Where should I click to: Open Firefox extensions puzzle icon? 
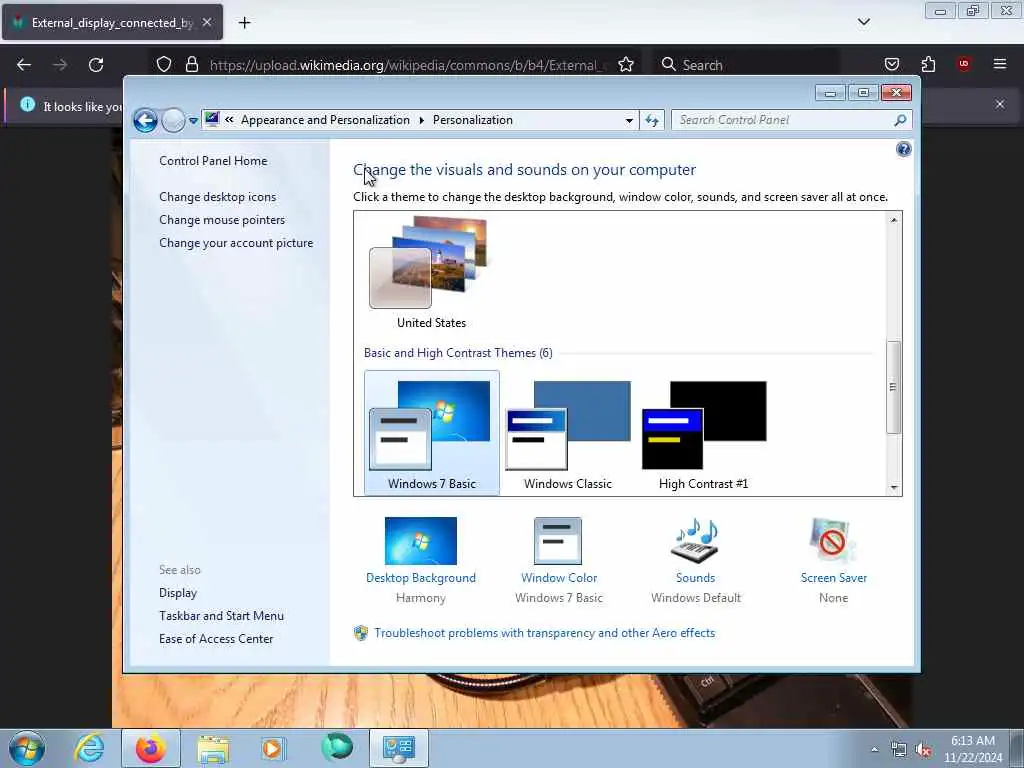click(x=928, y=64)
